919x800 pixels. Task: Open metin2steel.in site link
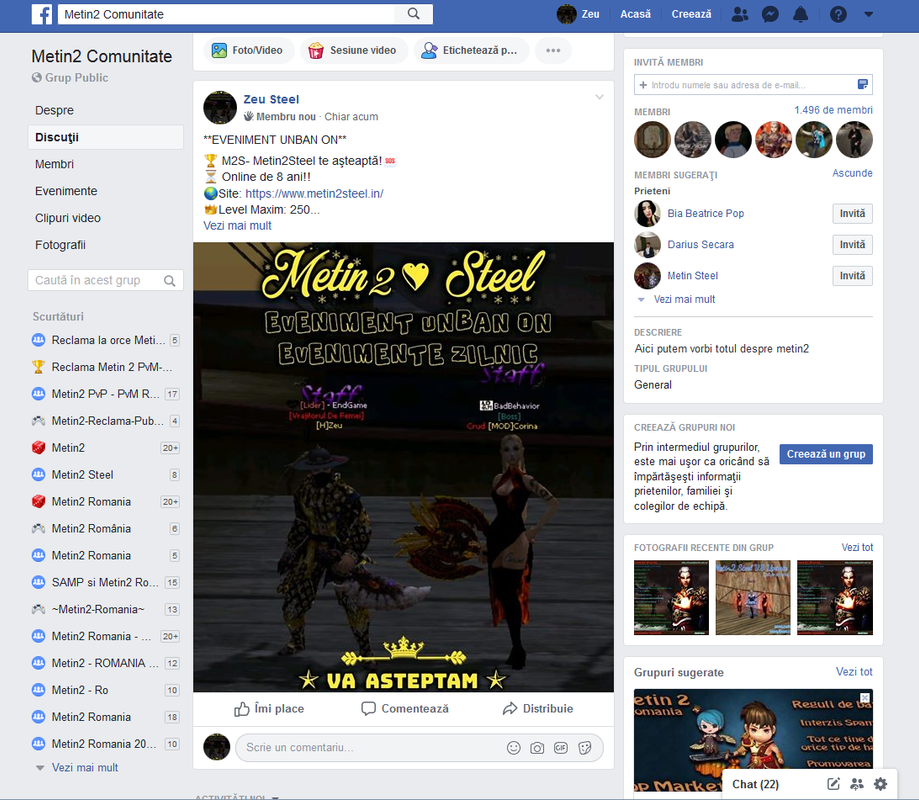314,193
